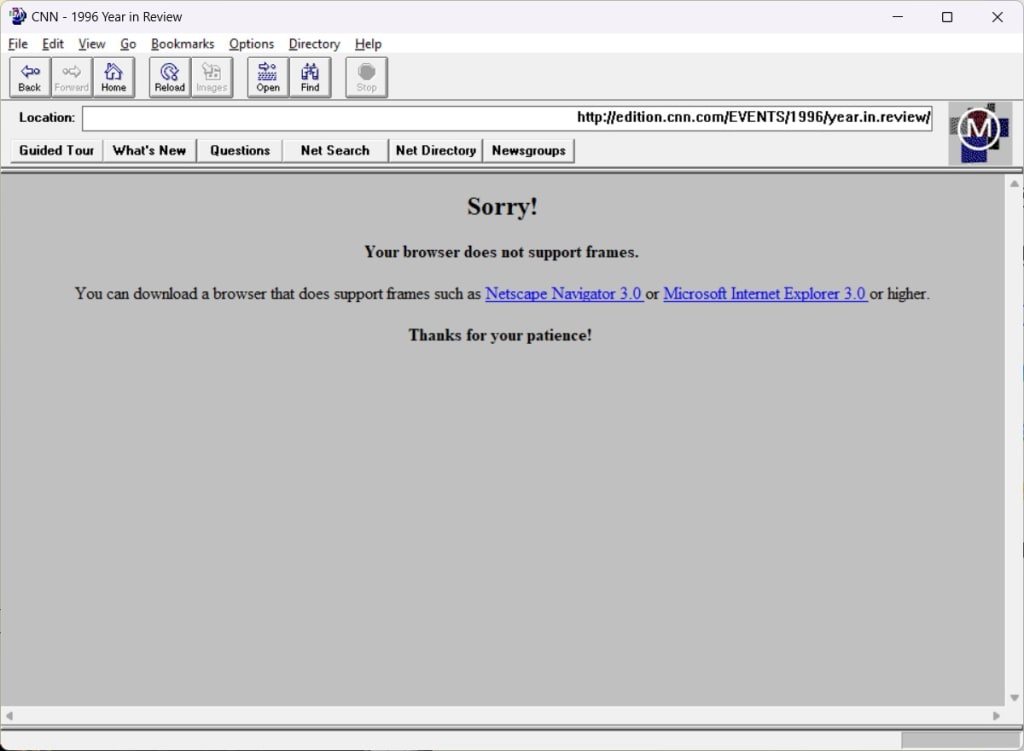Open the Options menu
This screenshot has height=751, width=1024.
pos(251,44)
